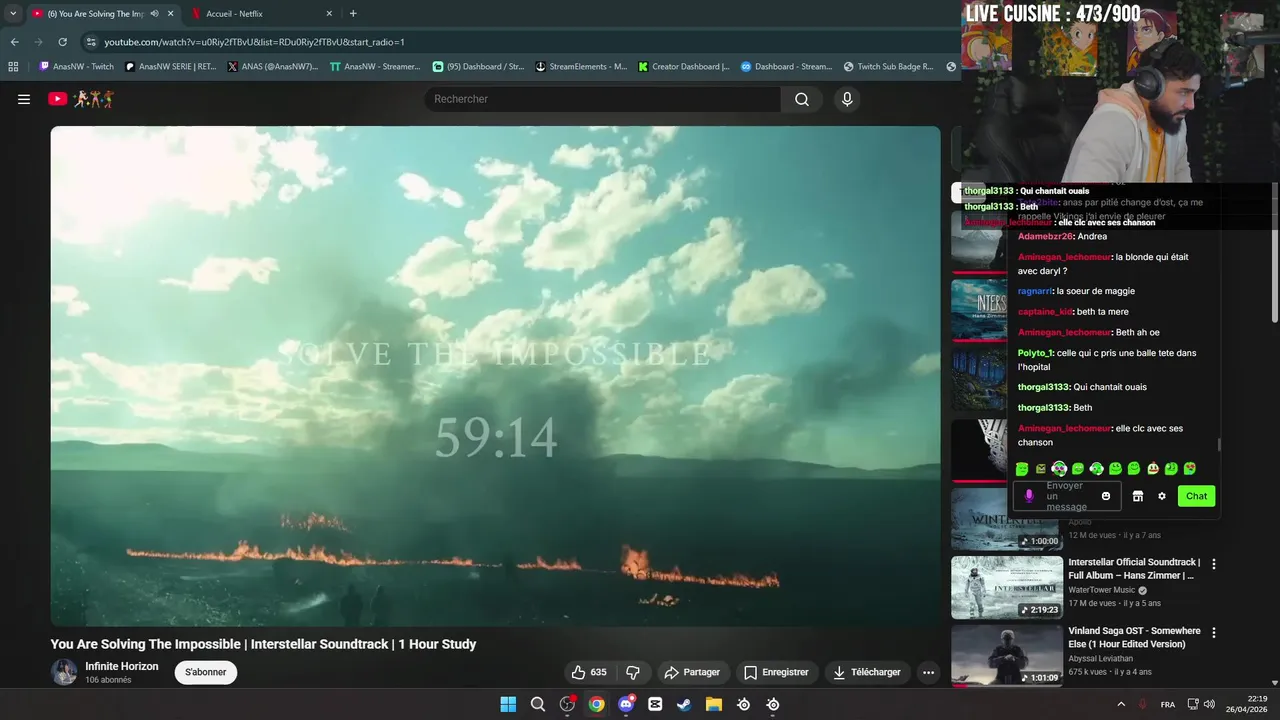Show hidden system tray icons
The image size is (1280, 720).
click(1121, 704)
